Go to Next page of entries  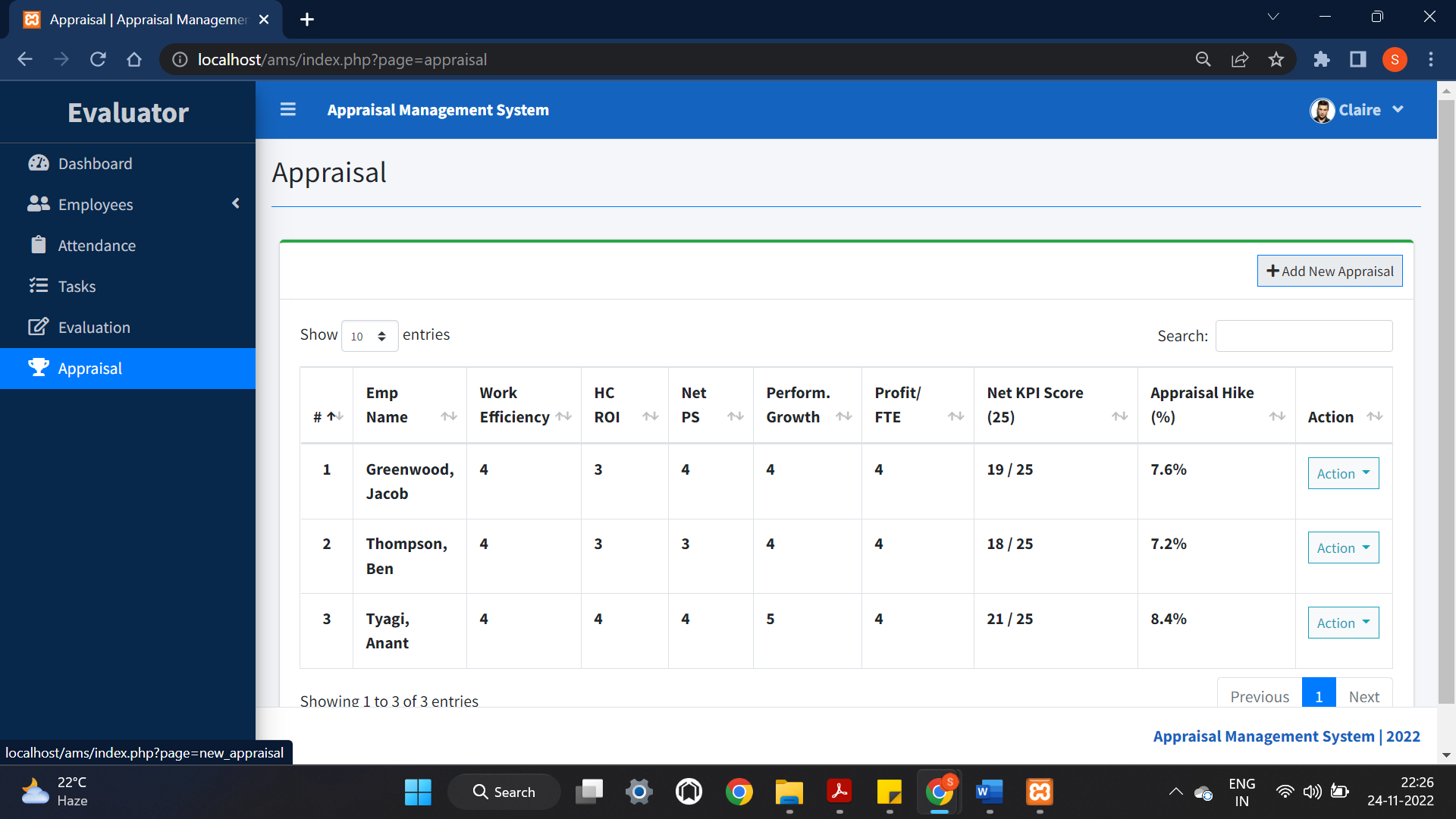point(1363,695)
